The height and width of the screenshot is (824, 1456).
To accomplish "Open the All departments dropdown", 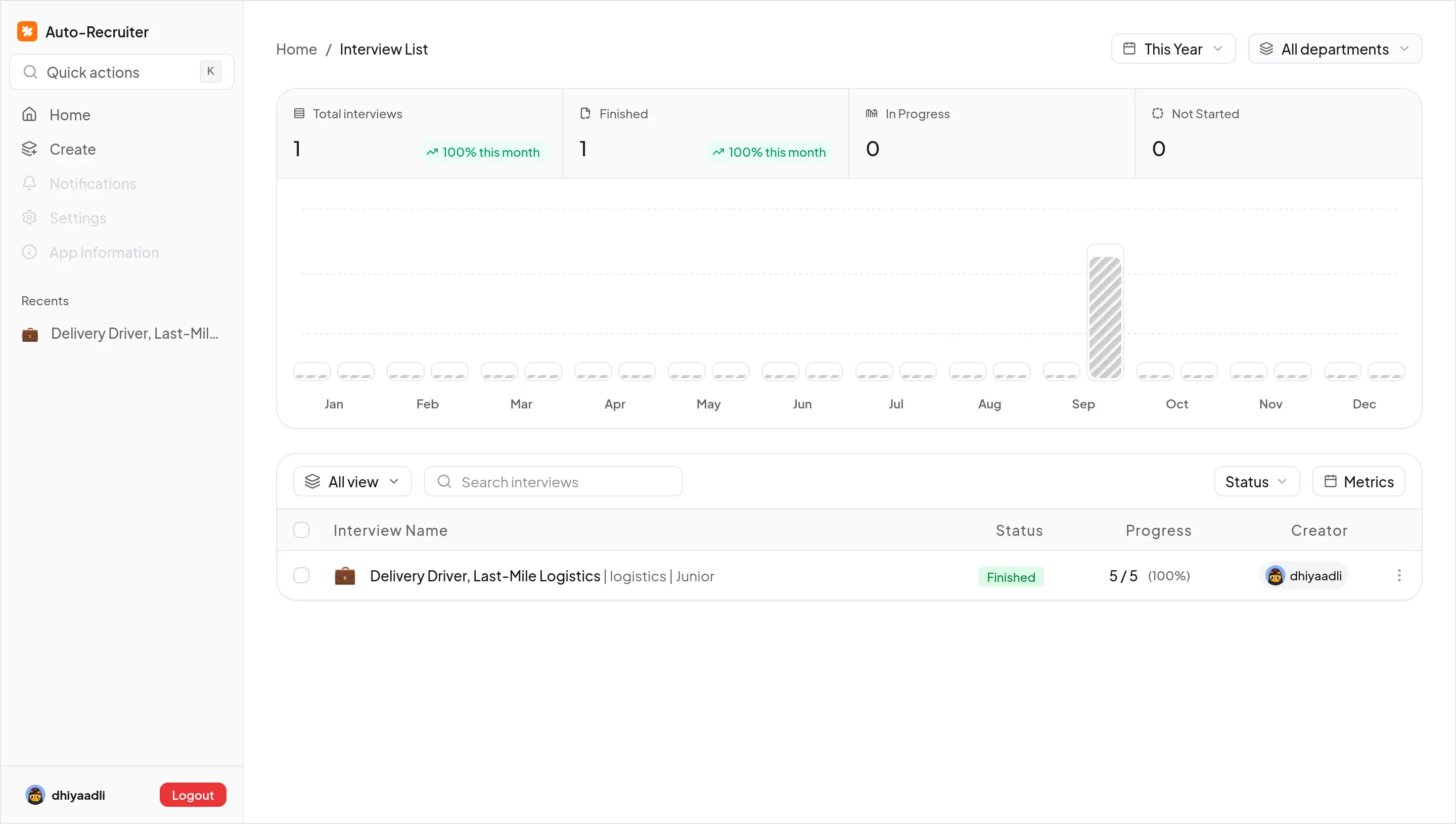I will [x=1335, y=49].
